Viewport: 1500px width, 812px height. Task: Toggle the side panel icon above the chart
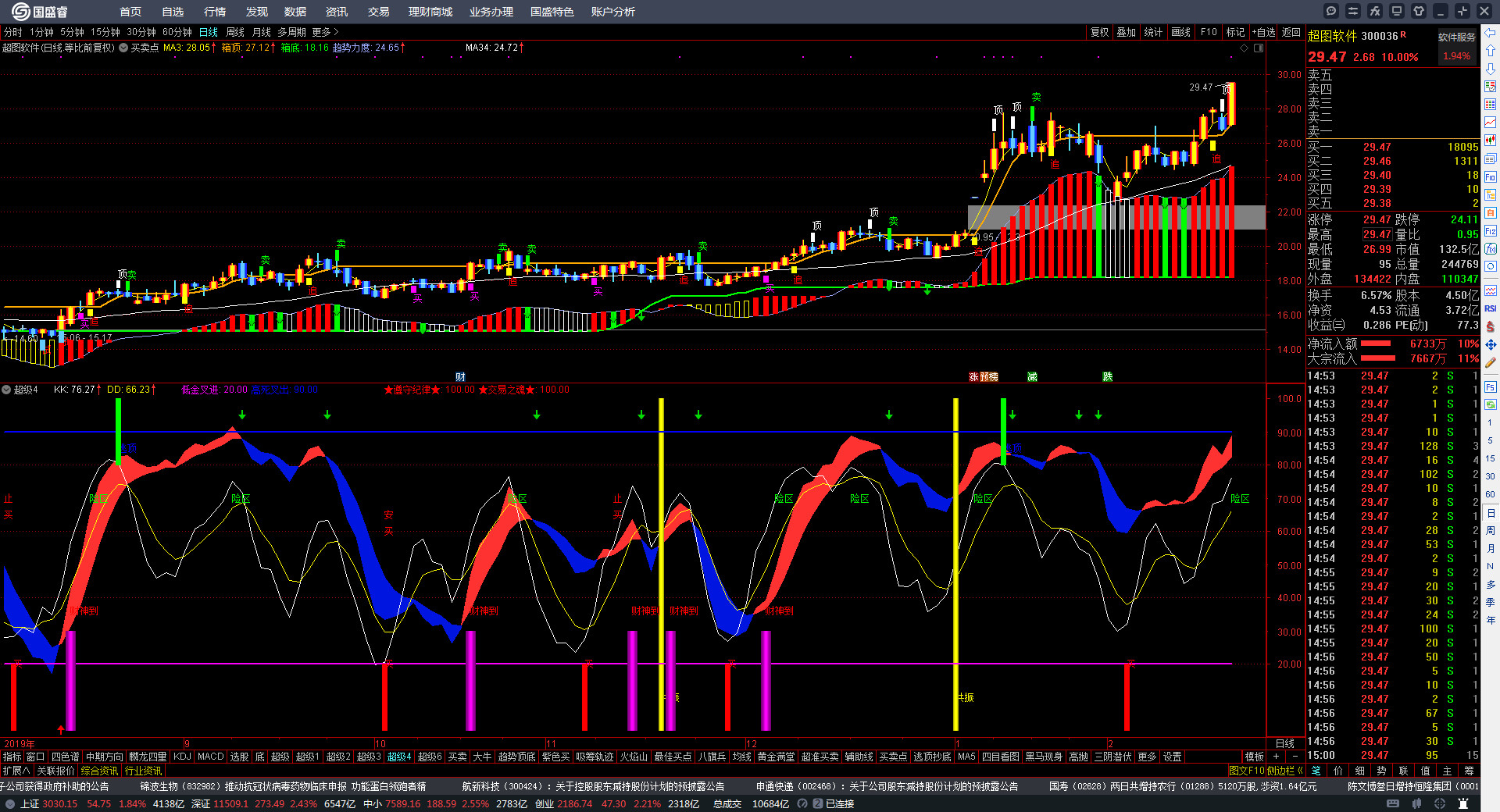[x=1259, y=48]
